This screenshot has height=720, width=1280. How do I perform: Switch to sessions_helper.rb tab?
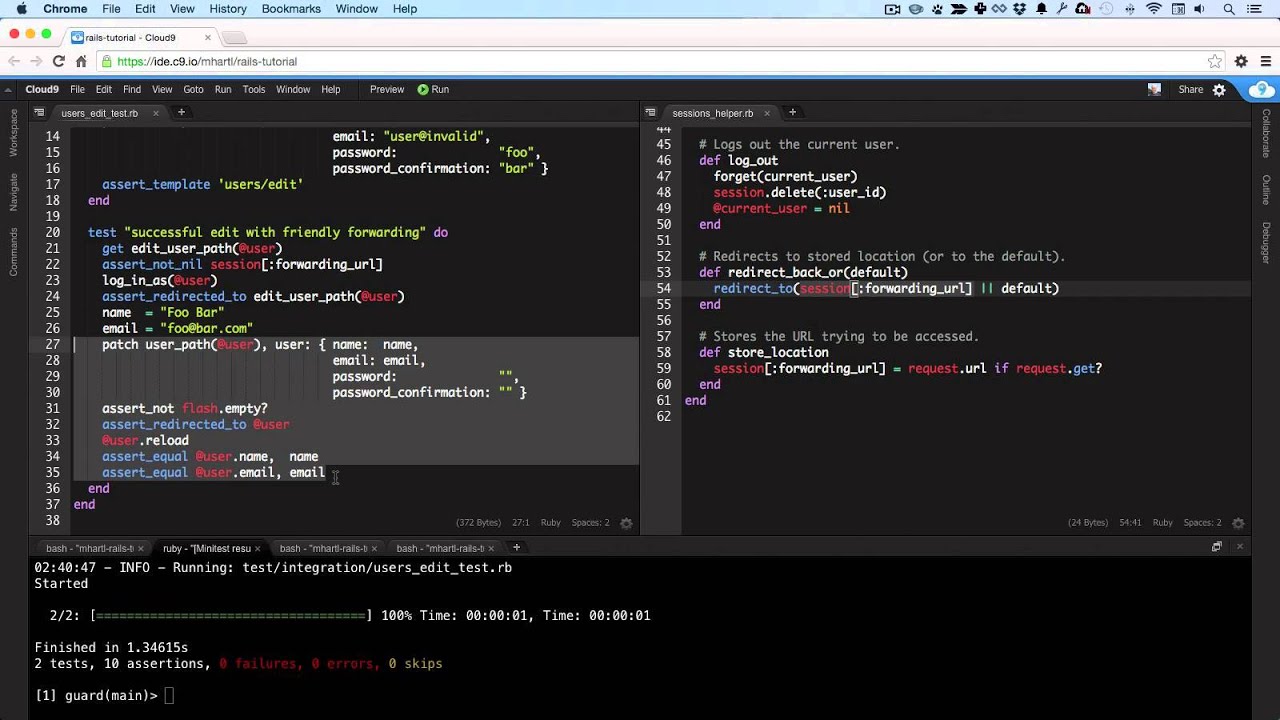[x=712, y=113]
